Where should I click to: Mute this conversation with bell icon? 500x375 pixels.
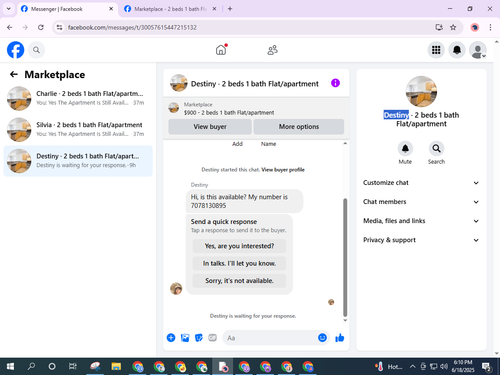tap(405, 149)
